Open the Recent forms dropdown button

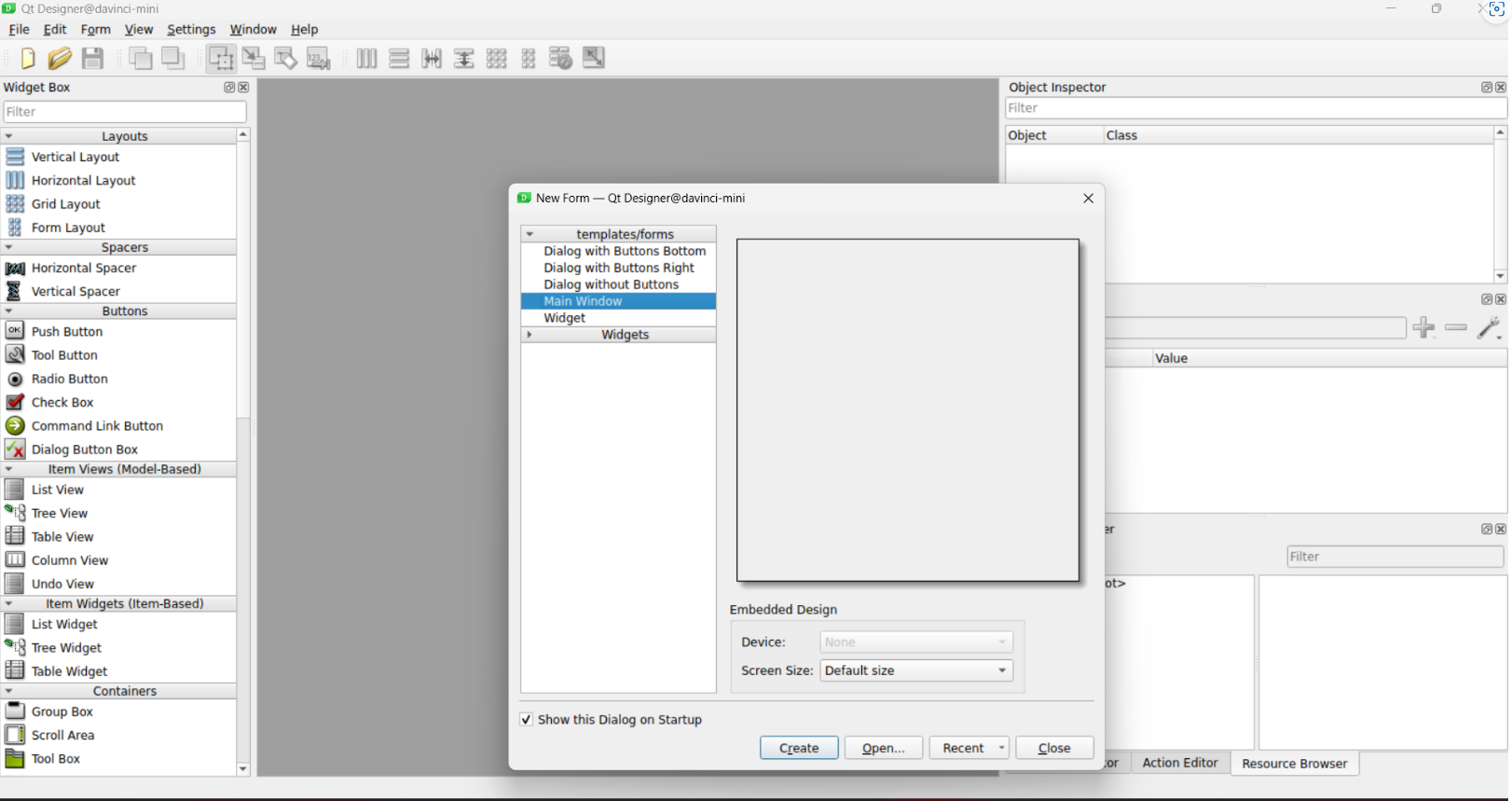tap(969, 748)
